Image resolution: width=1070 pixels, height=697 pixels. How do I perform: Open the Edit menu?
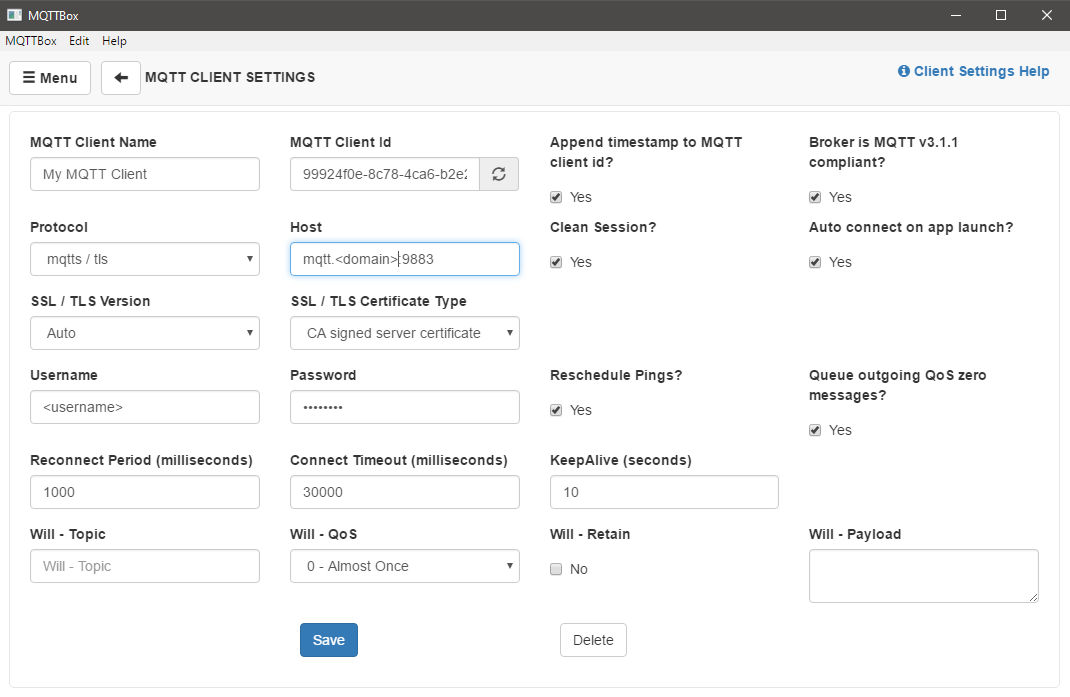point(78,41)
